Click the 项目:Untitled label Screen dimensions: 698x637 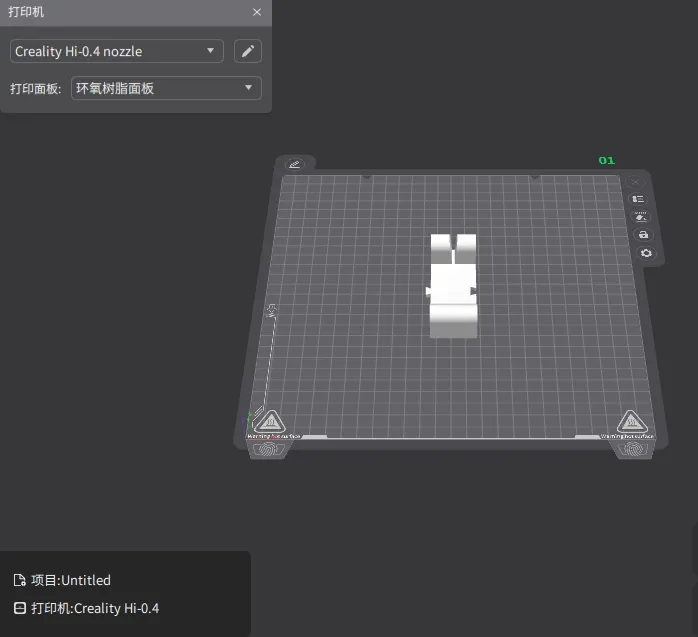click(71, 581)
